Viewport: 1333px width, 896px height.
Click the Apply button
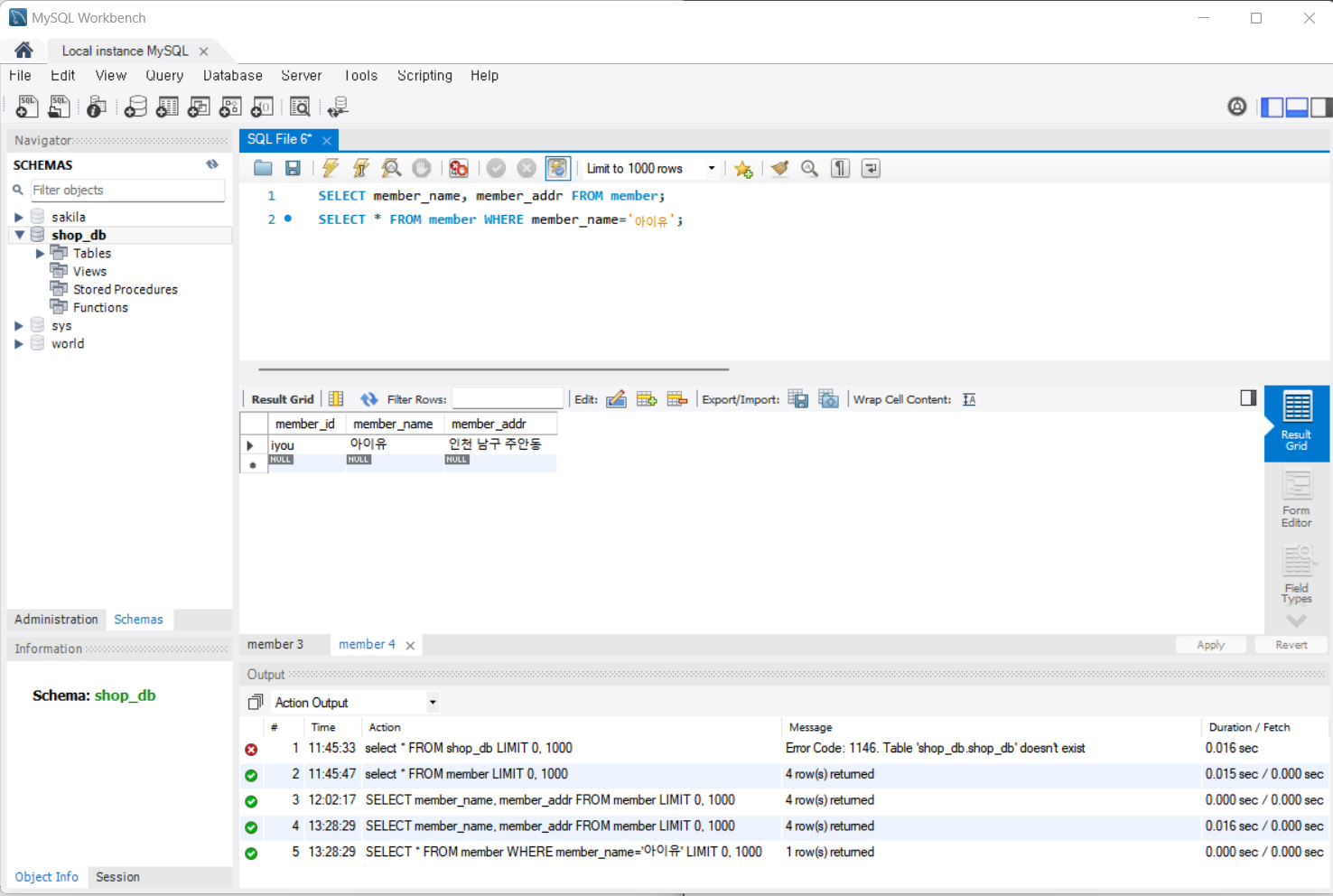coord(1211,645)
